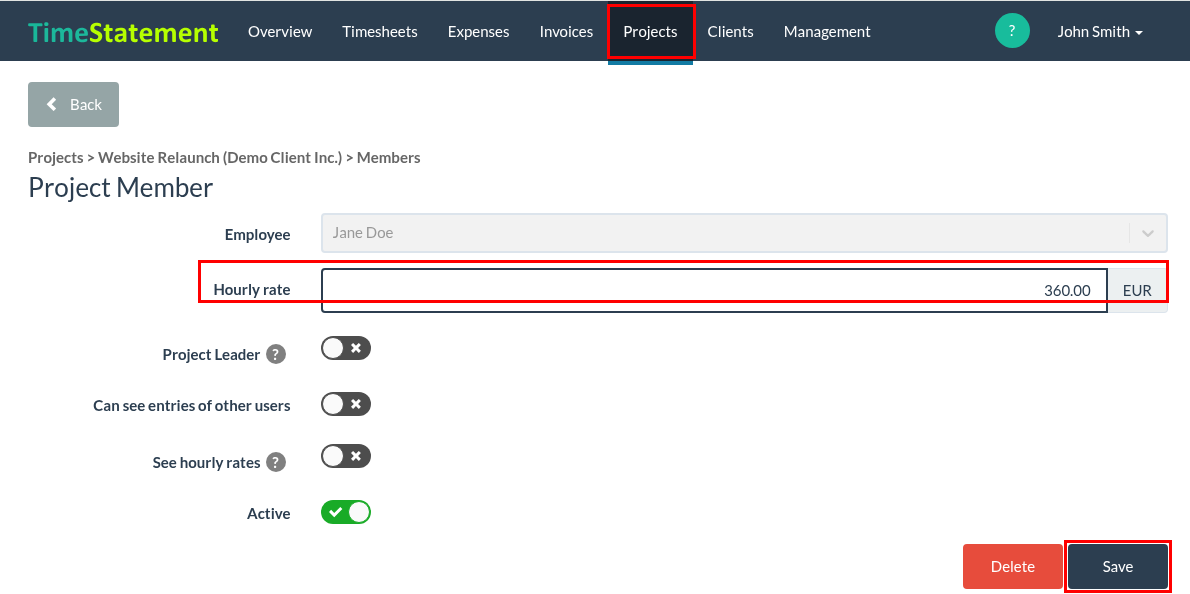This screenshot has height=594, width=1190.
Task: Click the Back button
Action: click(x=74, y=105)
